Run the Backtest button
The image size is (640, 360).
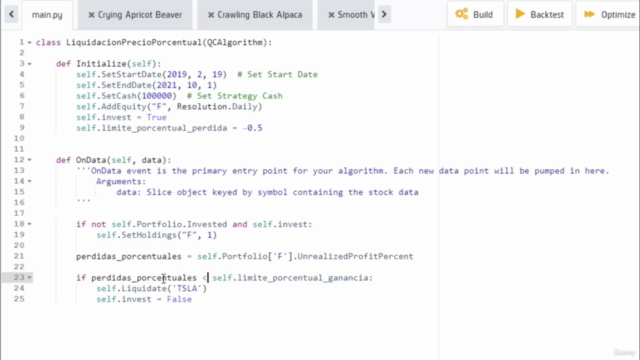tap(540, 14)
